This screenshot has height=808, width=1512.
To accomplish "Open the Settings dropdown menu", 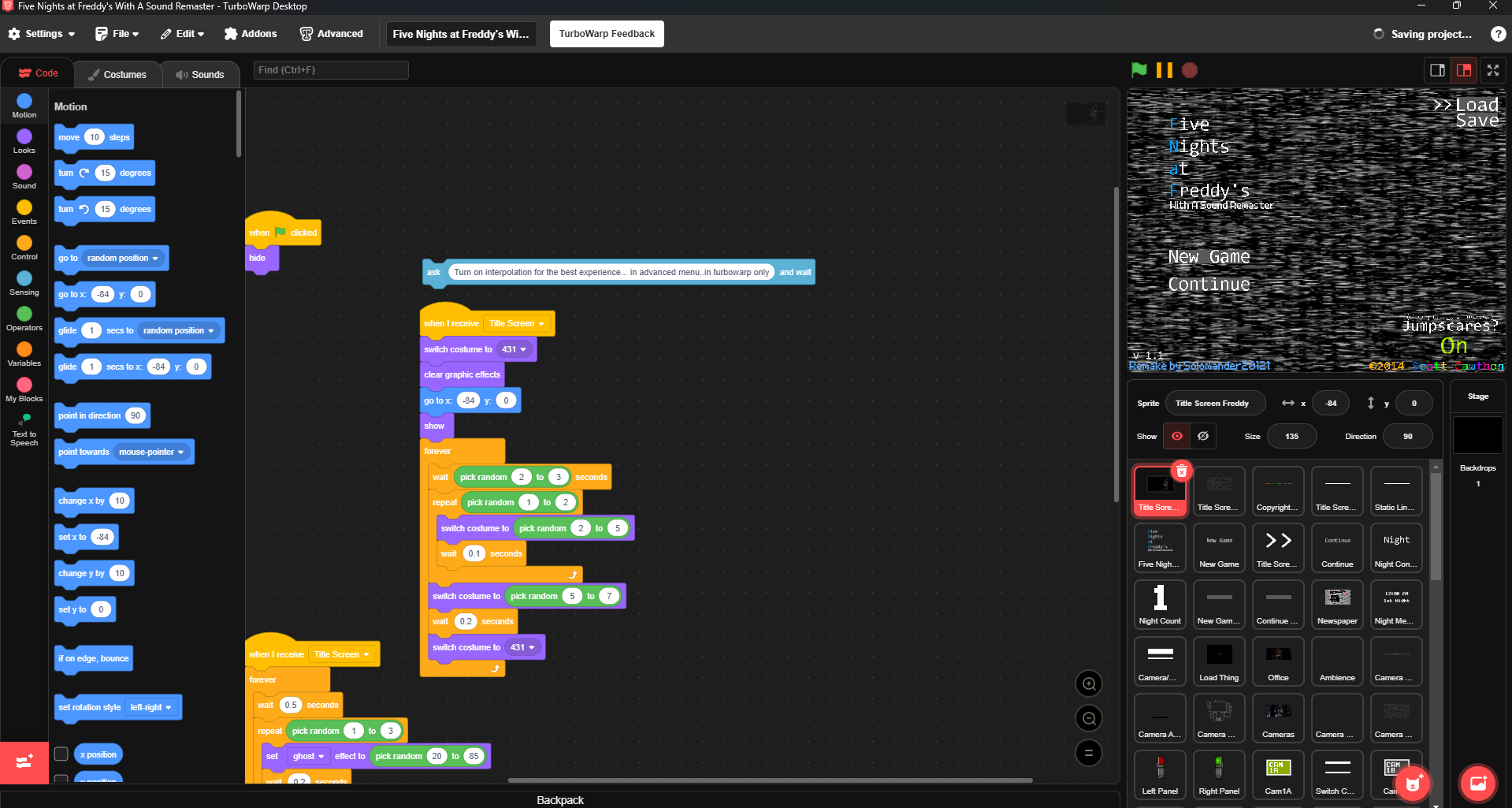I will coord(41,34).
